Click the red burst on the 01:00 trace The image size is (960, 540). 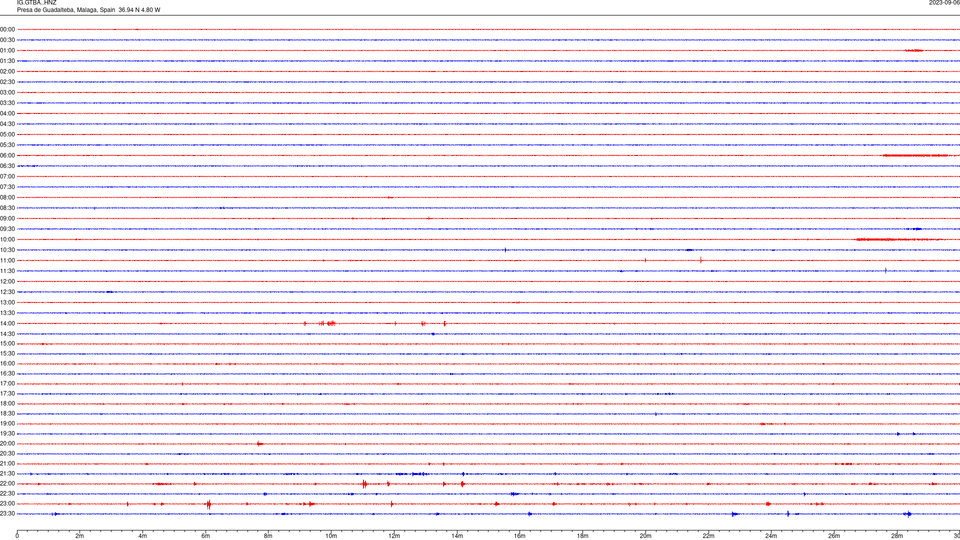tap(914, 50)
